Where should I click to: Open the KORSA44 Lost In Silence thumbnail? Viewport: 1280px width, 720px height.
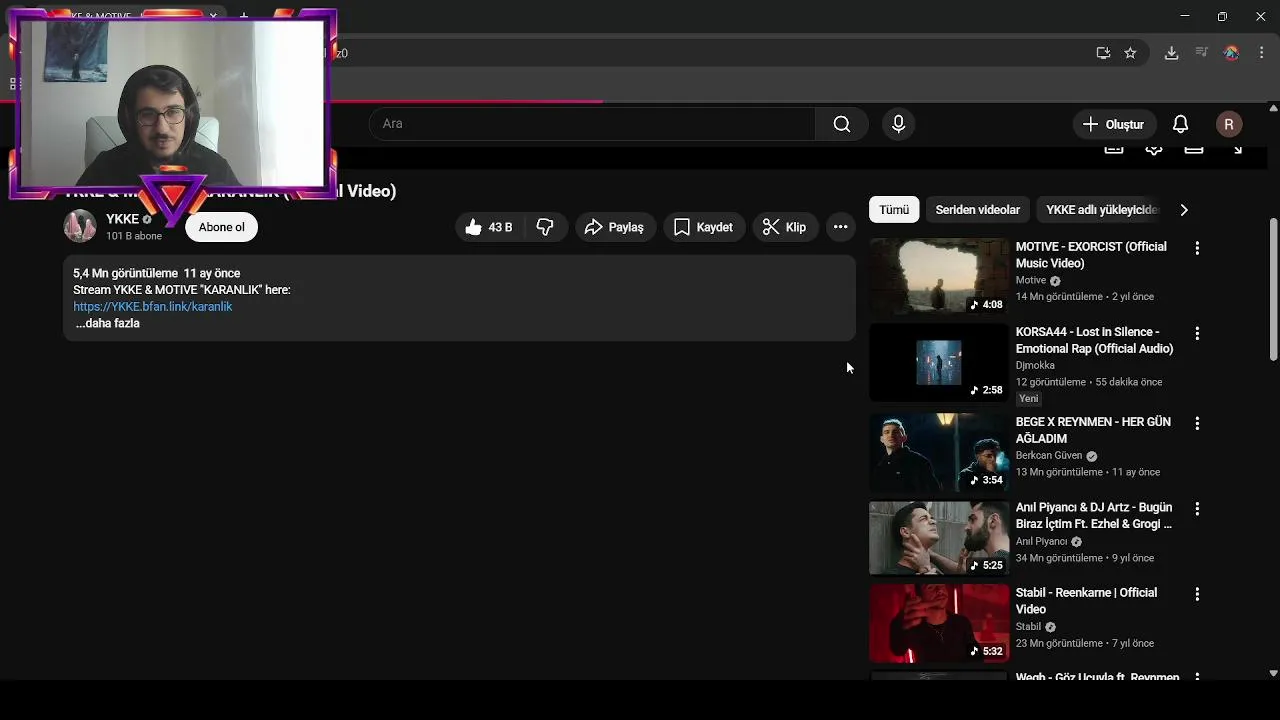pyautogui.click(x=939, y=362)
